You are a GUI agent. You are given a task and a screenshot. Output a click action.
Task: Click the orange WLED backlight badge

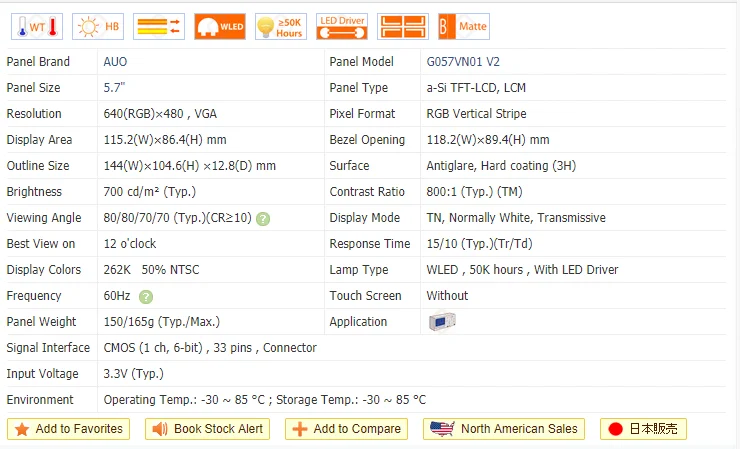click(220, 26)
